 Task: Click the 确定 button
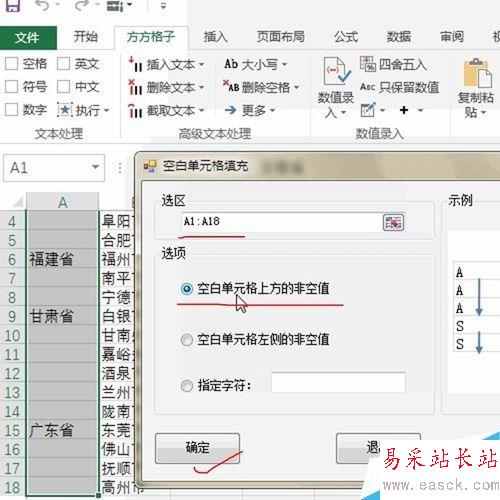(197, 448)
